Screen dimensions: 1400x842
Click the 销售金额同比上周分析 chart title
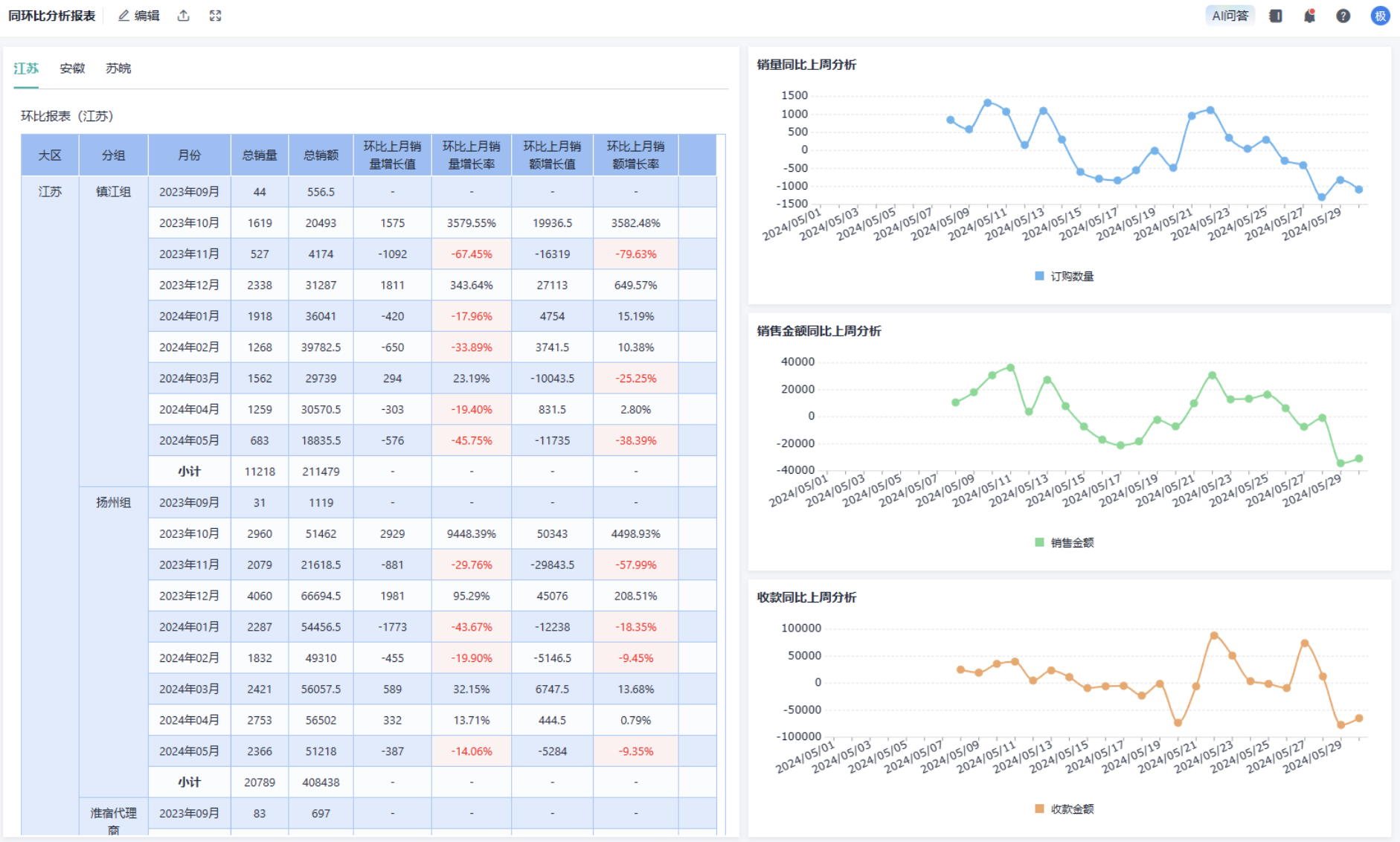click(x=819, y=331)
